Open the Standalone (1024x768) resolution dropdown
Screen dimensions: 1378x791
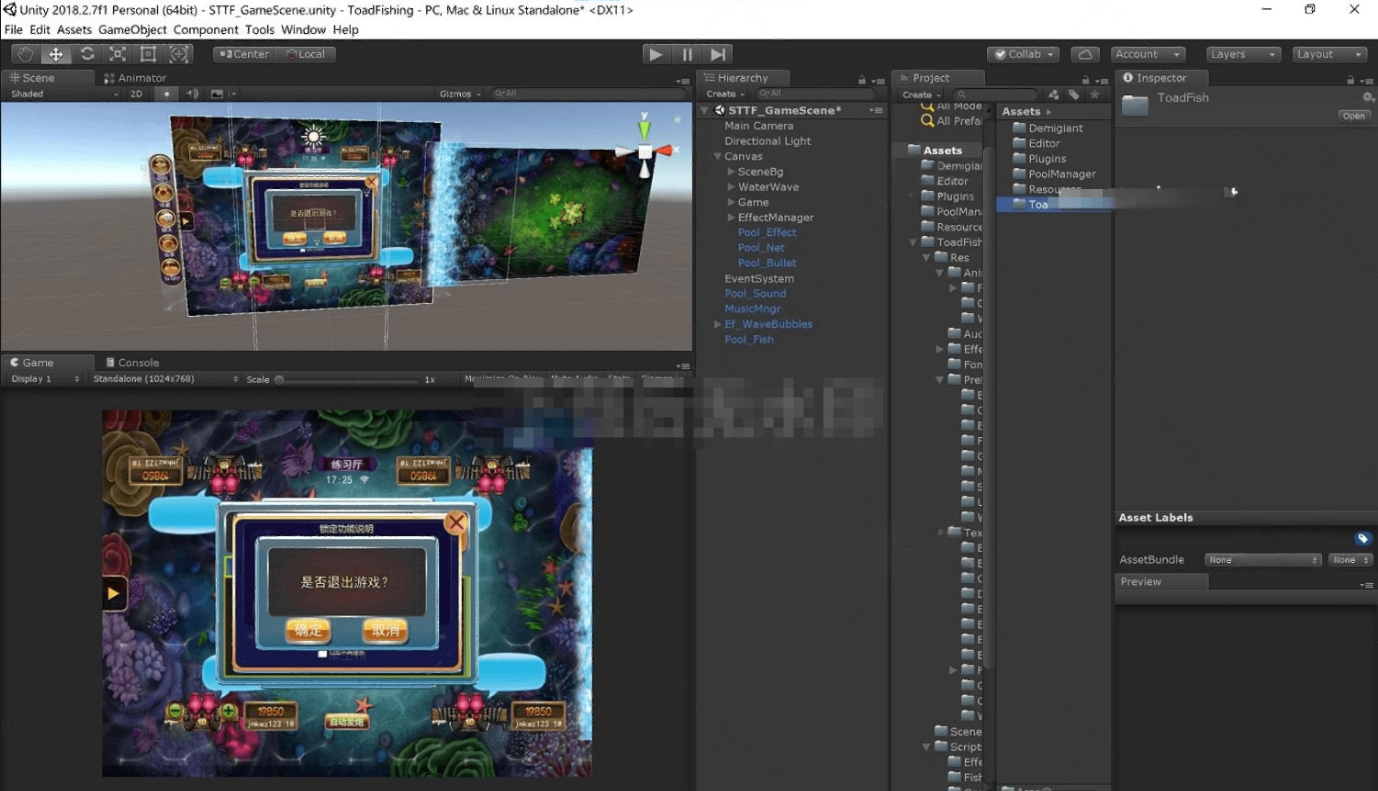coord(164,379)
